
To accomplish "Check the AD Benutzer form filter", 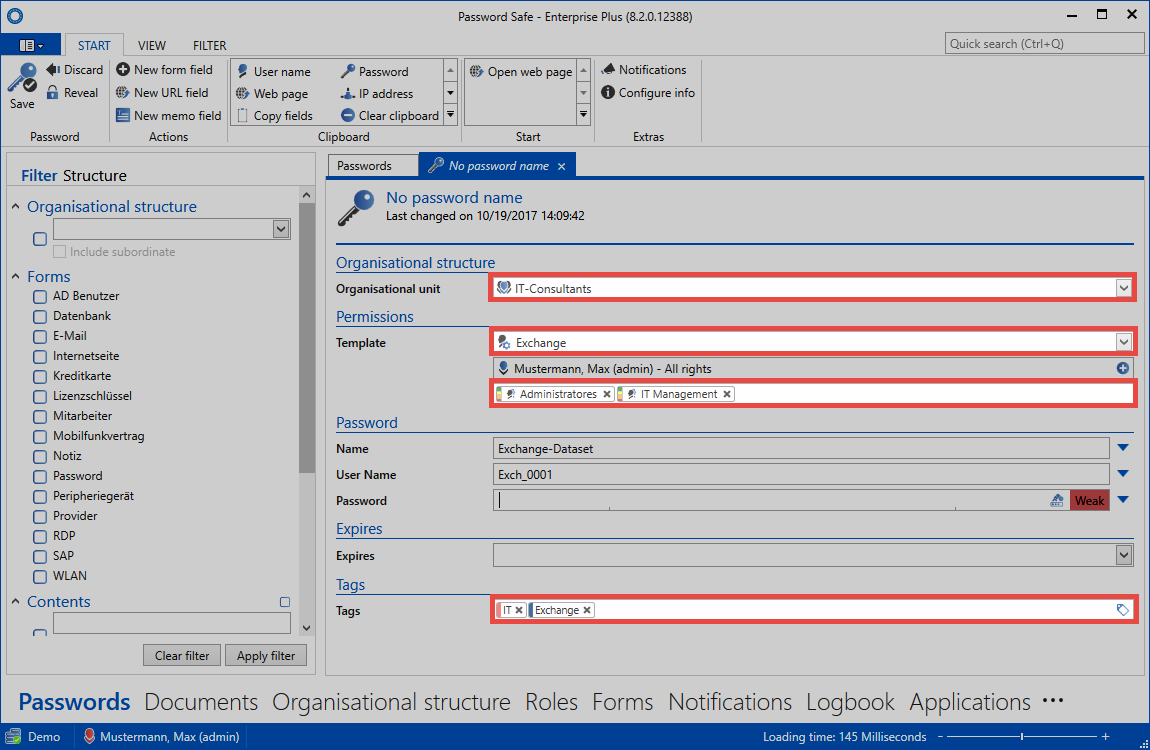I will pos(40,296).
